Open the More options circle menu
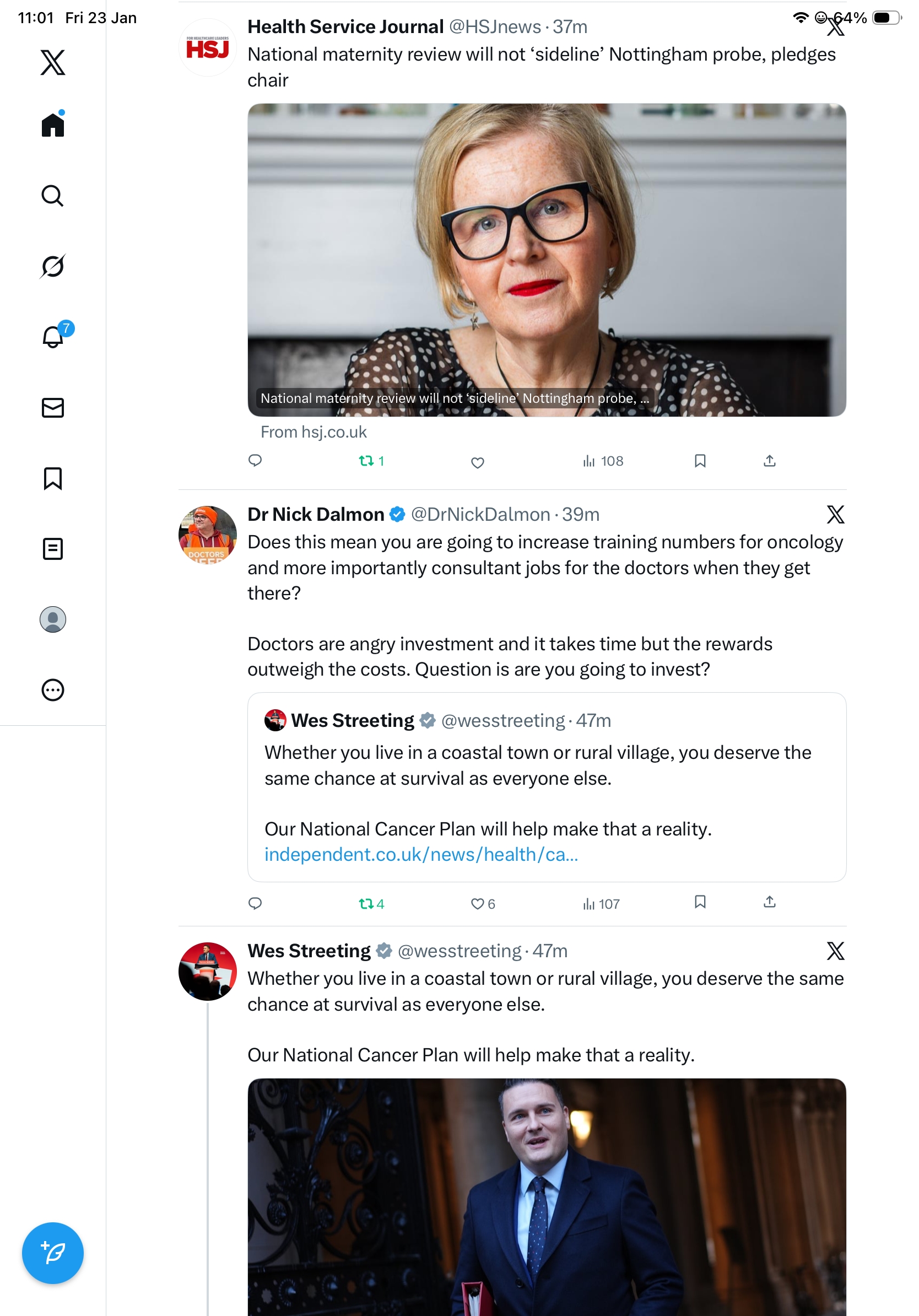This screenshot has height=1316, width=919. (53, 689)
